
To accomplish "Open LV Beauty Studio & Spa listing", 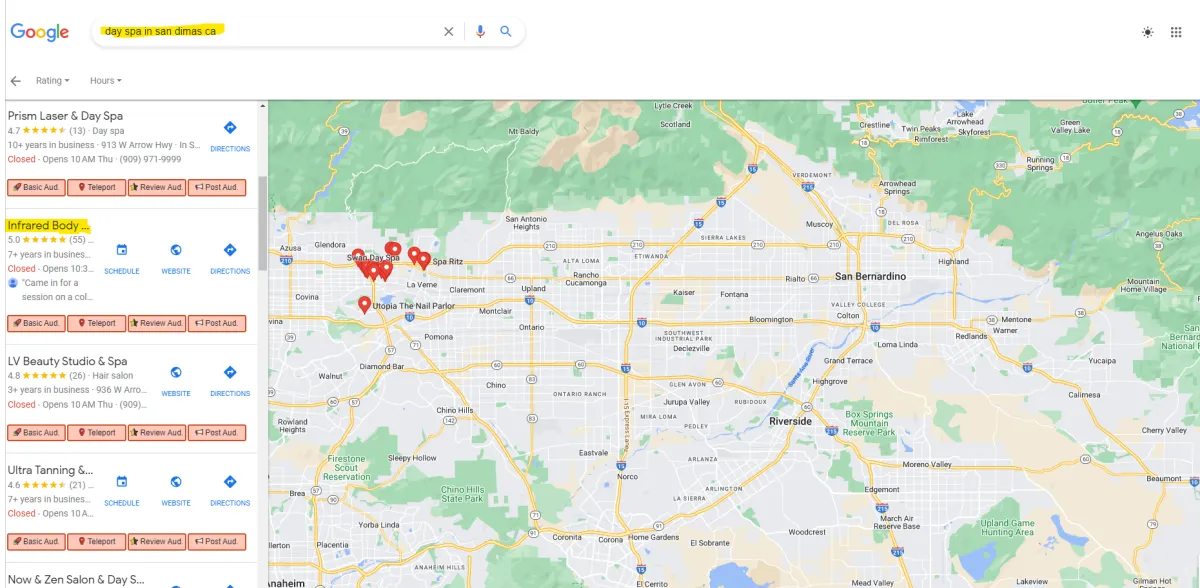I will tap(67, 361).
